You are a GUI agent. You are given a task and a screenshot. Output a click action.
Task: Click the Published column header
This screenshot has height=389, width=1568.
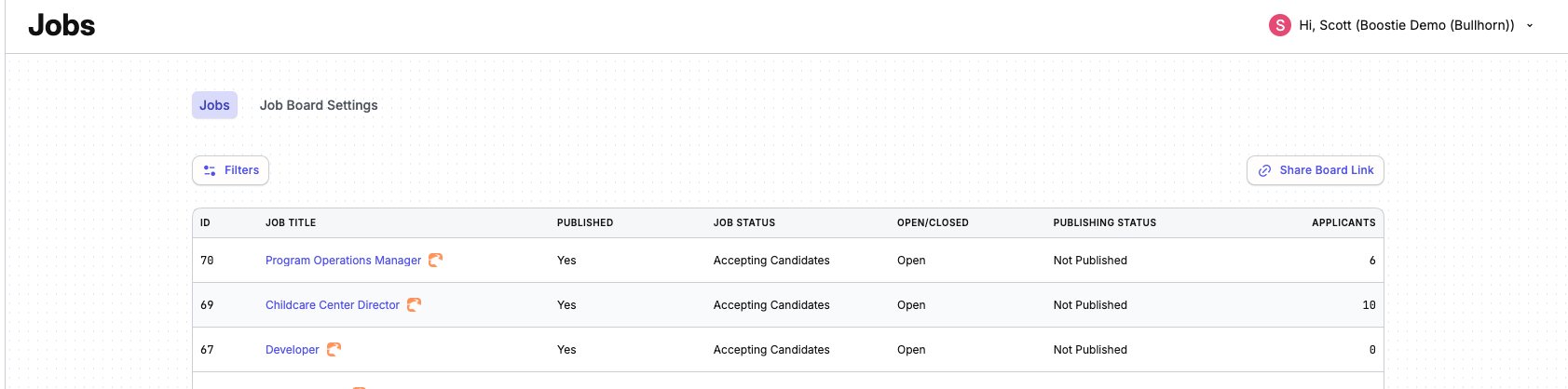(585, 223)
